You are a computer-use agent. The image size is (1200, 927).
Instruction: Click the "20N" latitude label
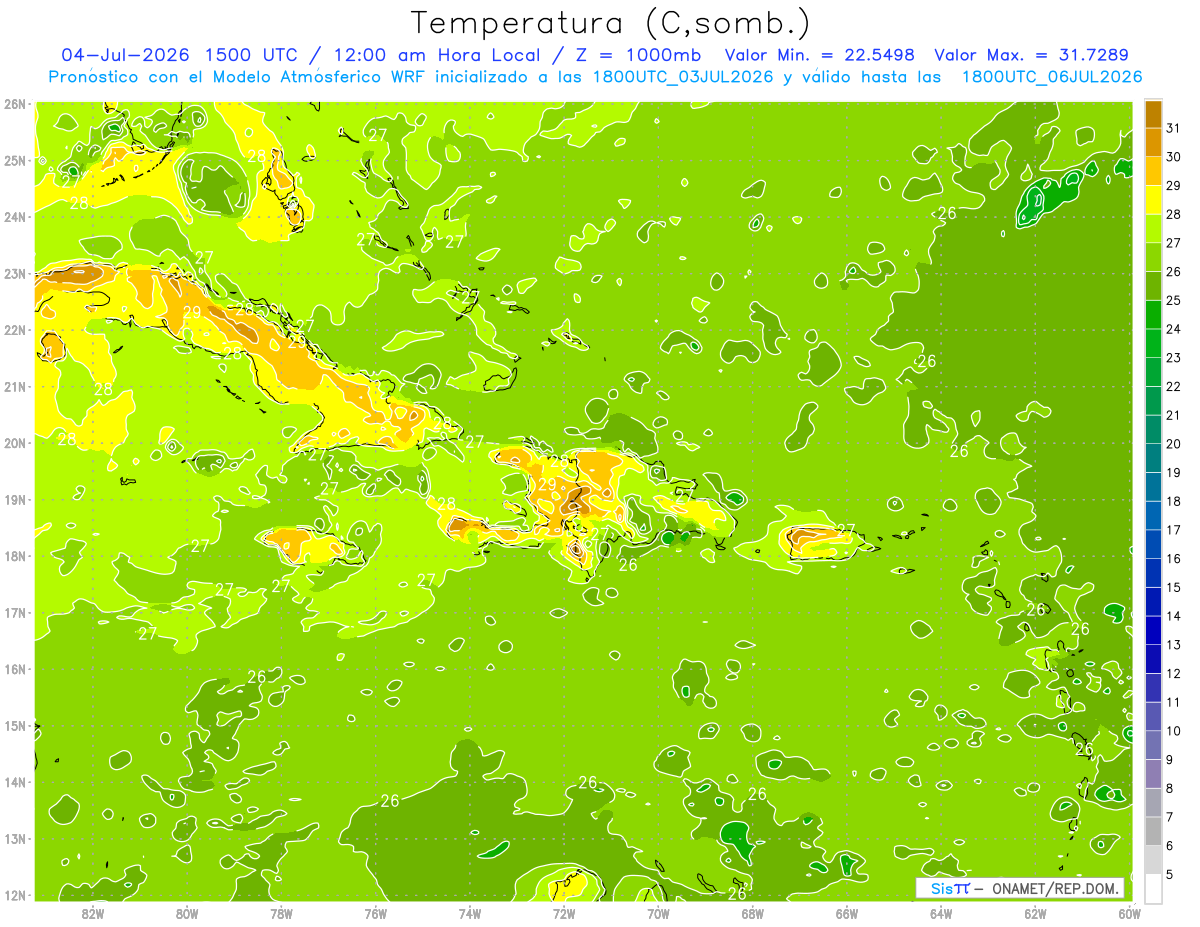click(x=14, y=443)
